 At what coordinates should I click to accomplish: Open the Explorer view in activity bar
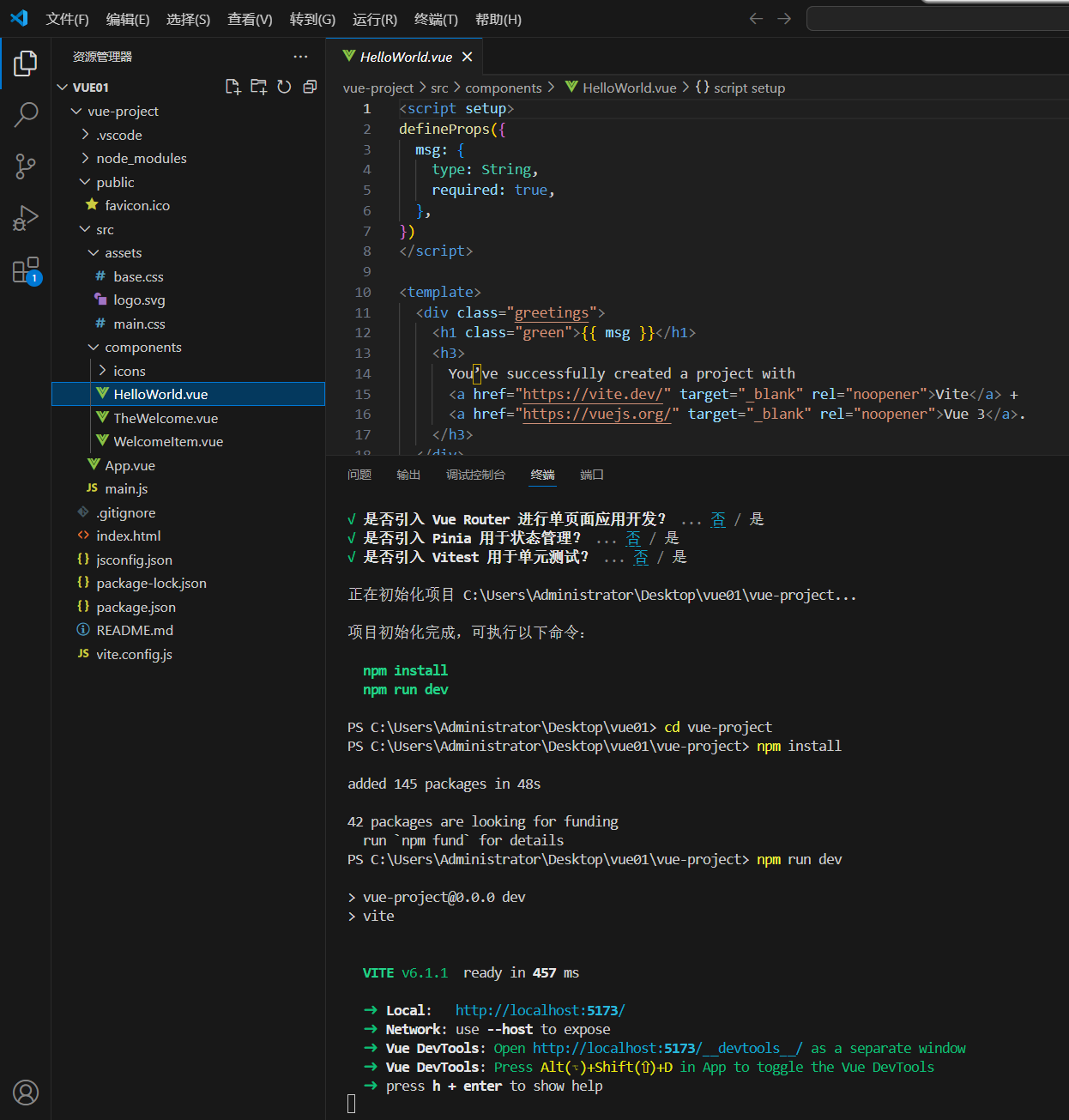(x=26, y=63)
